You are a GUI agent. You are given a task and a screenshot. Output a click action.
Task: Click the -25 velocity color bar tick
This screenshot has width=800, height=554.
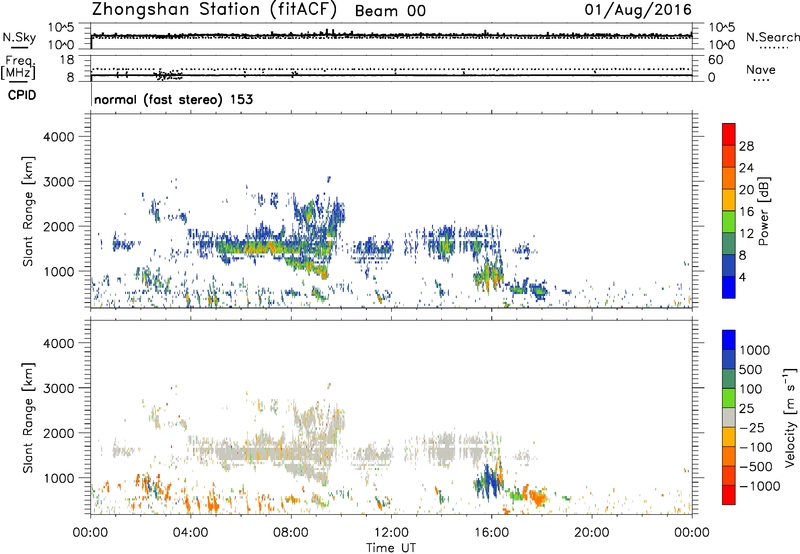pos(752,427)
